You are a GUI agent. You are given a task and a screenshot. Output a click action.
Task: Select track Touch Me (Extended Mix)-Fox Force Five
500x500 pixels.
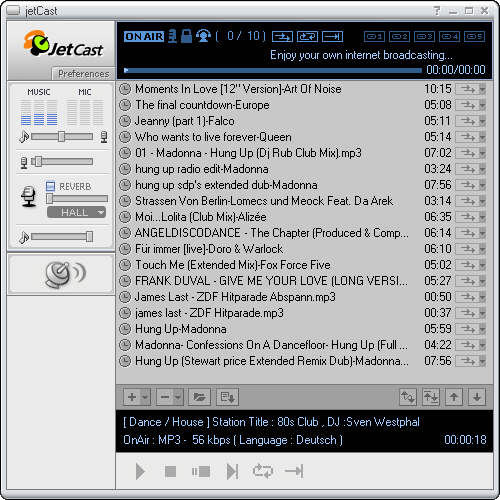[x=233, y=265]
